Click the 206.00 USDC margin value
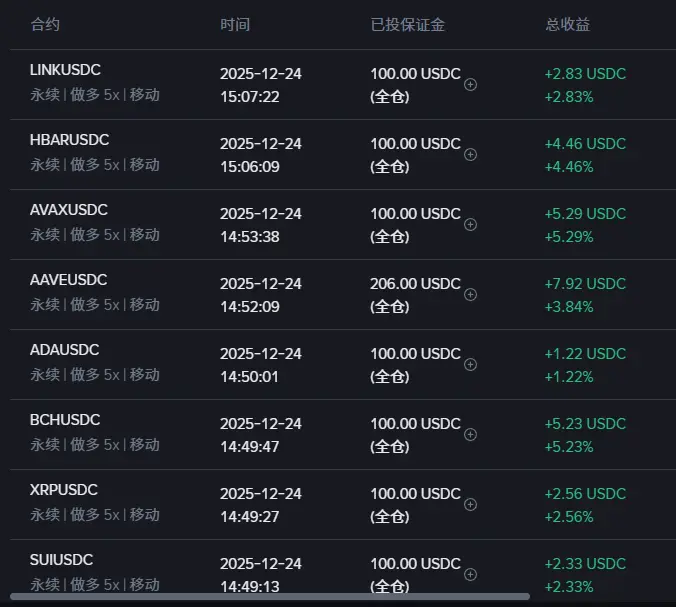The image size is (676, 607). [x=415, y=284]
